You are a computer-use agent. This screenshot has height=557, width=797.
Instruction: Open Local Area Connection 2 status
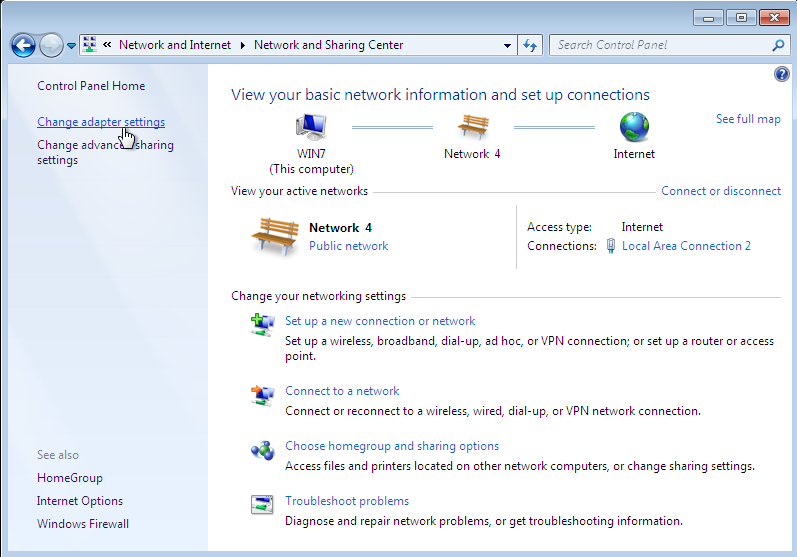click(686, 246)
